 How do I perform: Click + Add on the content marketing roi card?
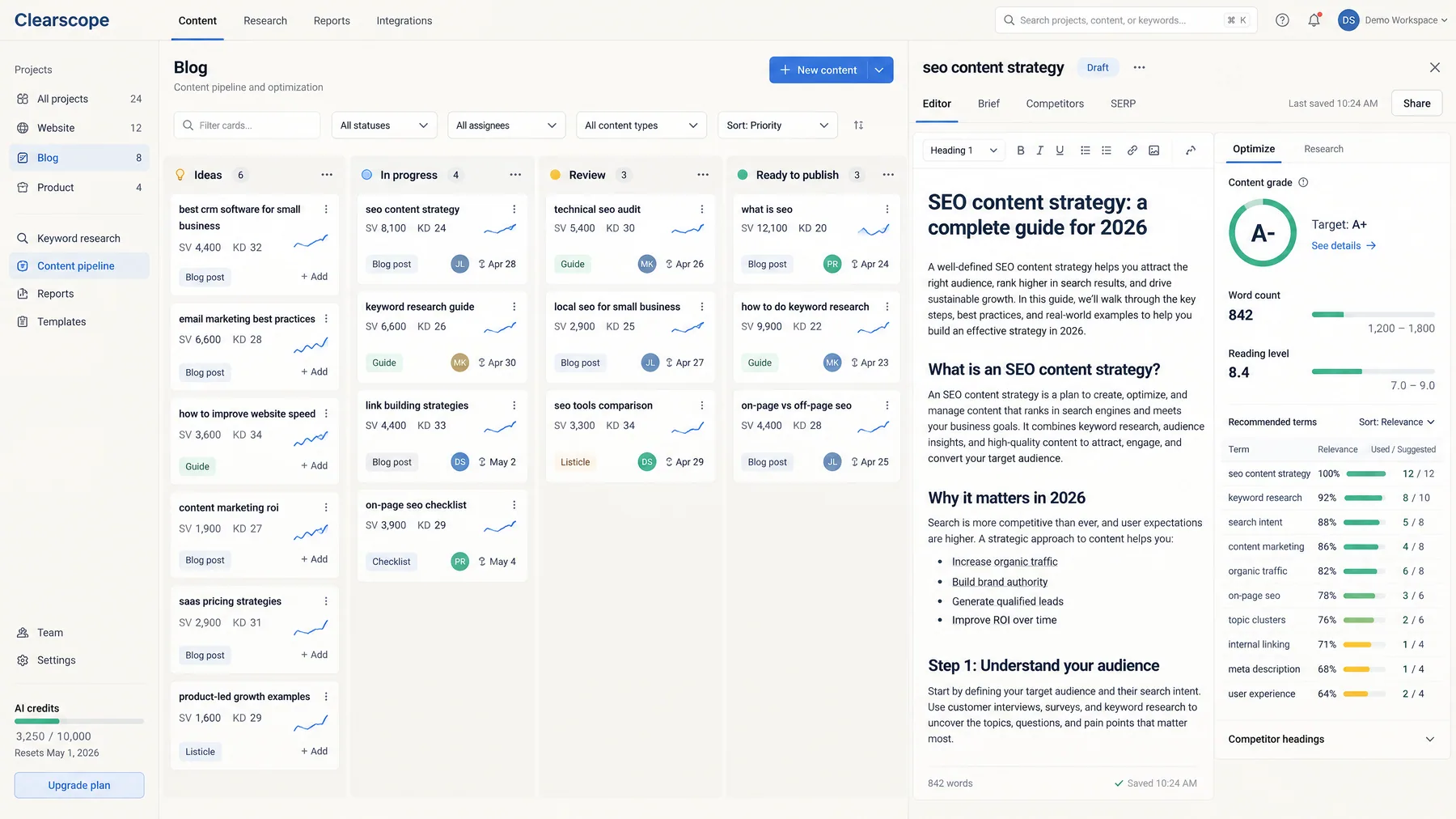pos(314,560)
